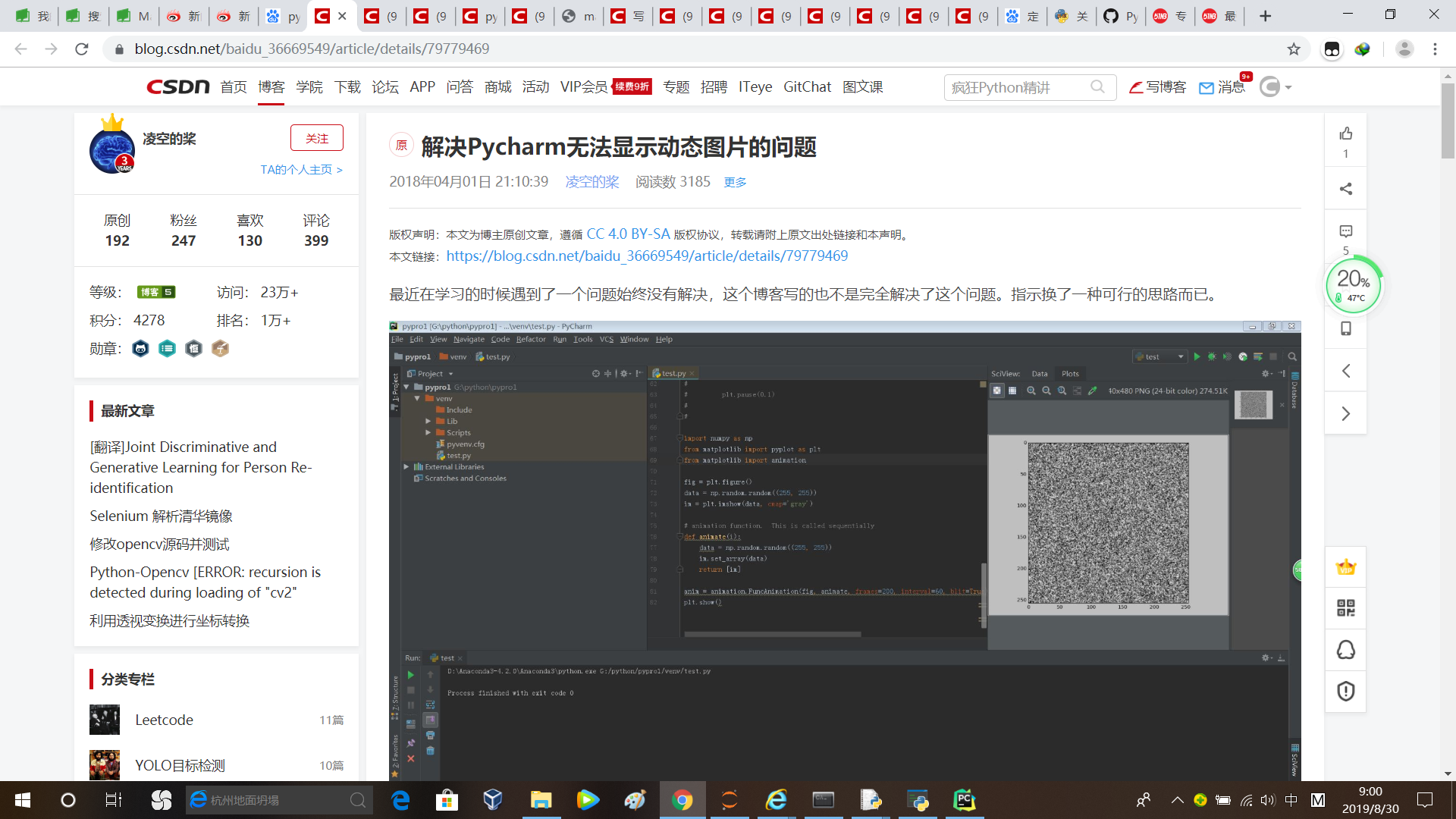This screenshot has width=1456, height=819.
Task: Open the customer service headset icon
Action: 1345,650
